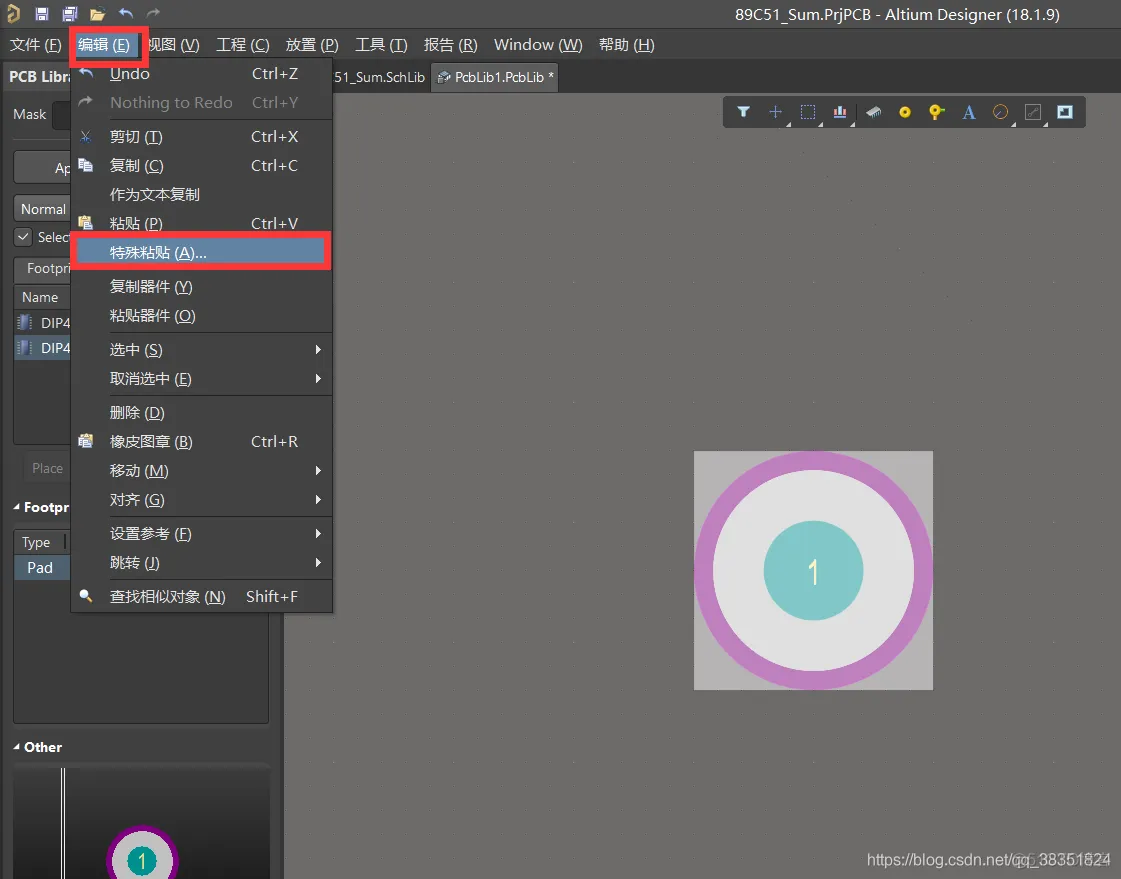
Task: Click the redo arrow in title bar
Action: 153,13
